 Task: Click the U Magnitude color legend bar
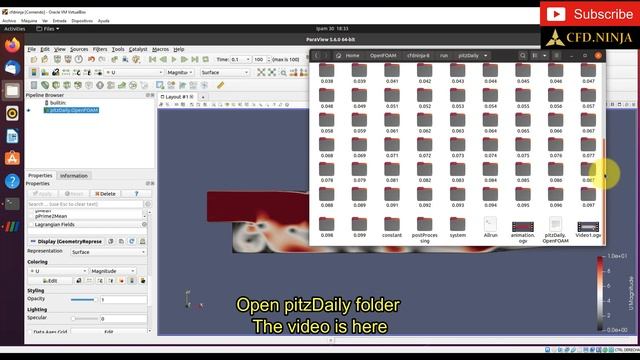pyautogui.click(x=600, y=293)
